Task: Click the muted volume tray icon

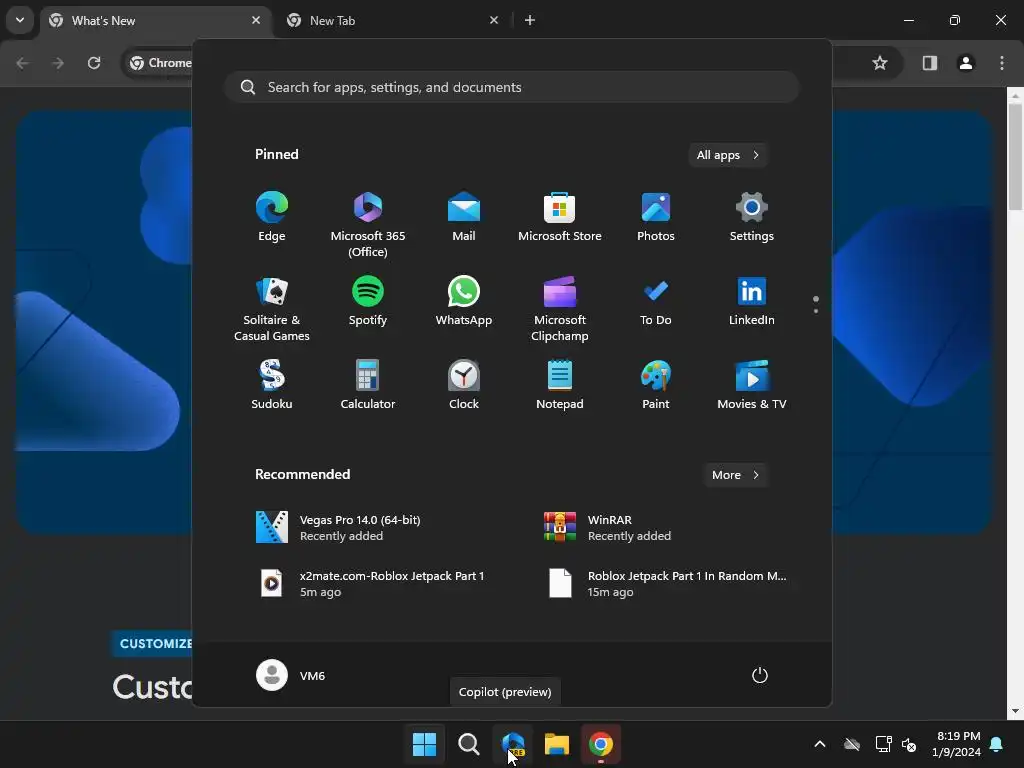Action: point(908,744)
